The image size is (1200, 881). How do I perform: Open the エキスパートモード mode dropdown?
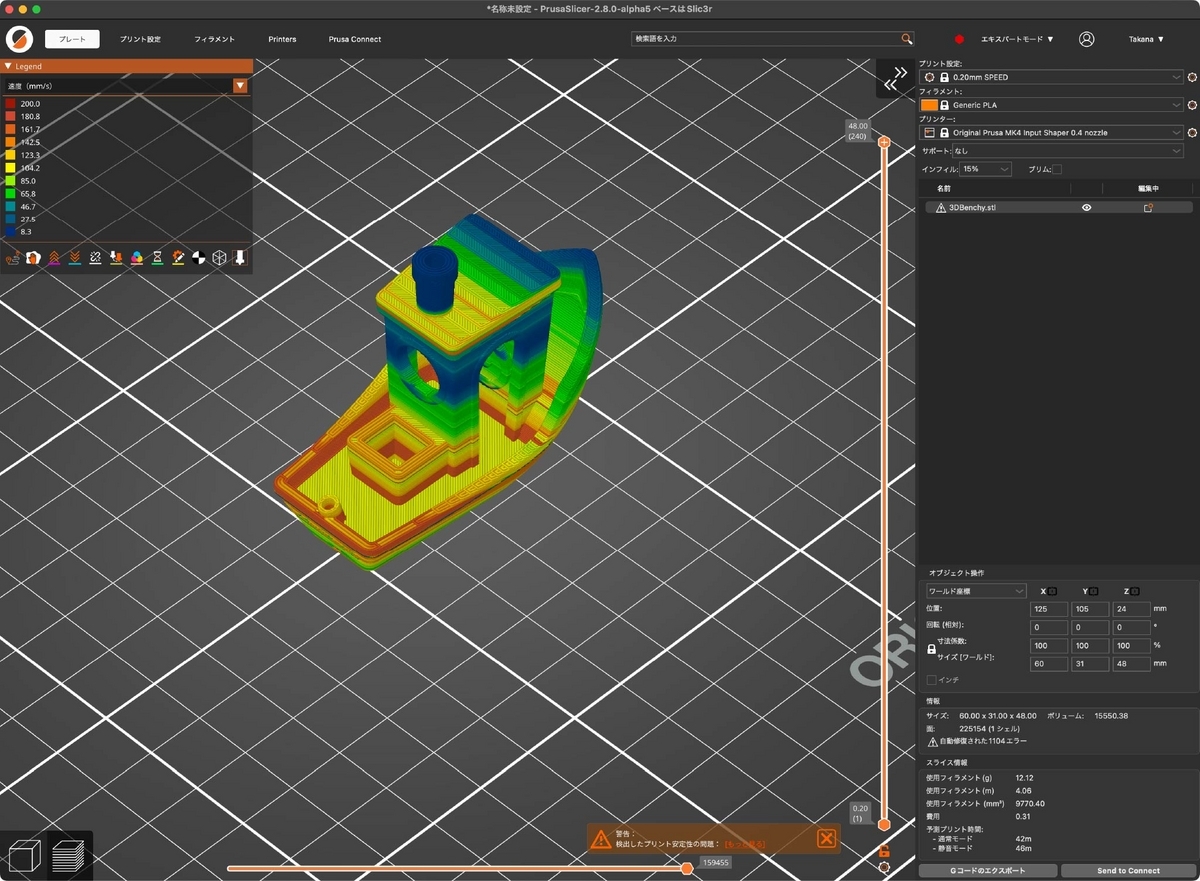coord(1017,39)
